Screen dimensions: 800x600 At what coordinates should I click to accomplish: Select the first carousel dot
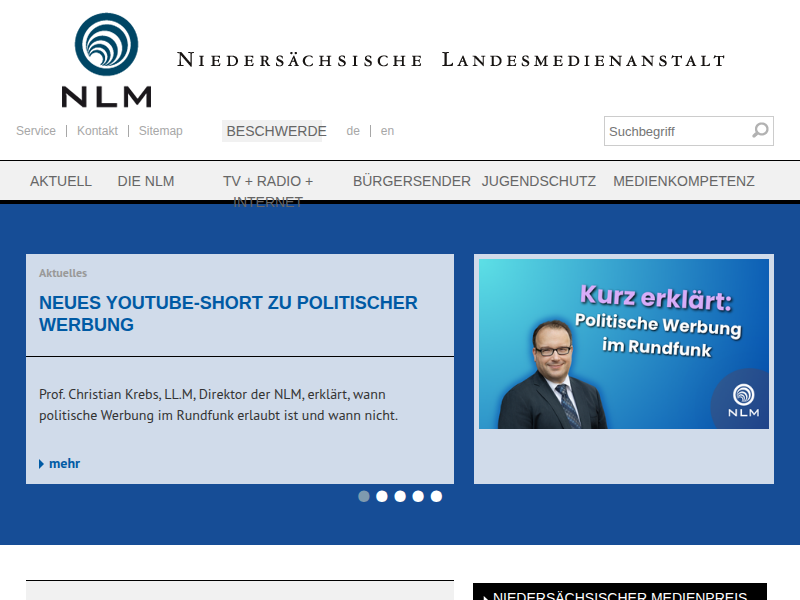[364, 496]
